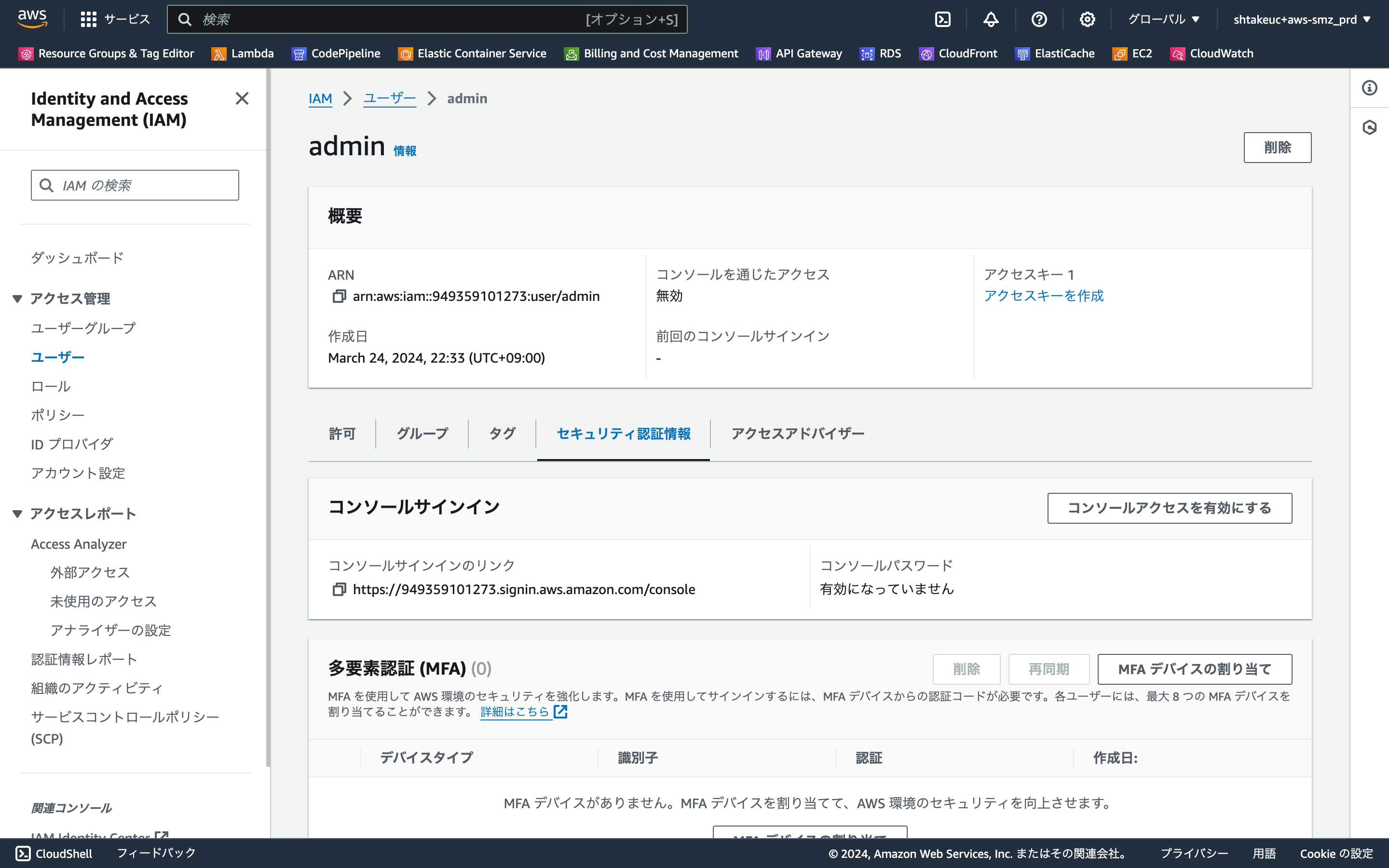Open the info panel icon on right edge
Screen dimensions: 1389x868
pyautogui.click(x=1370, y=88)
